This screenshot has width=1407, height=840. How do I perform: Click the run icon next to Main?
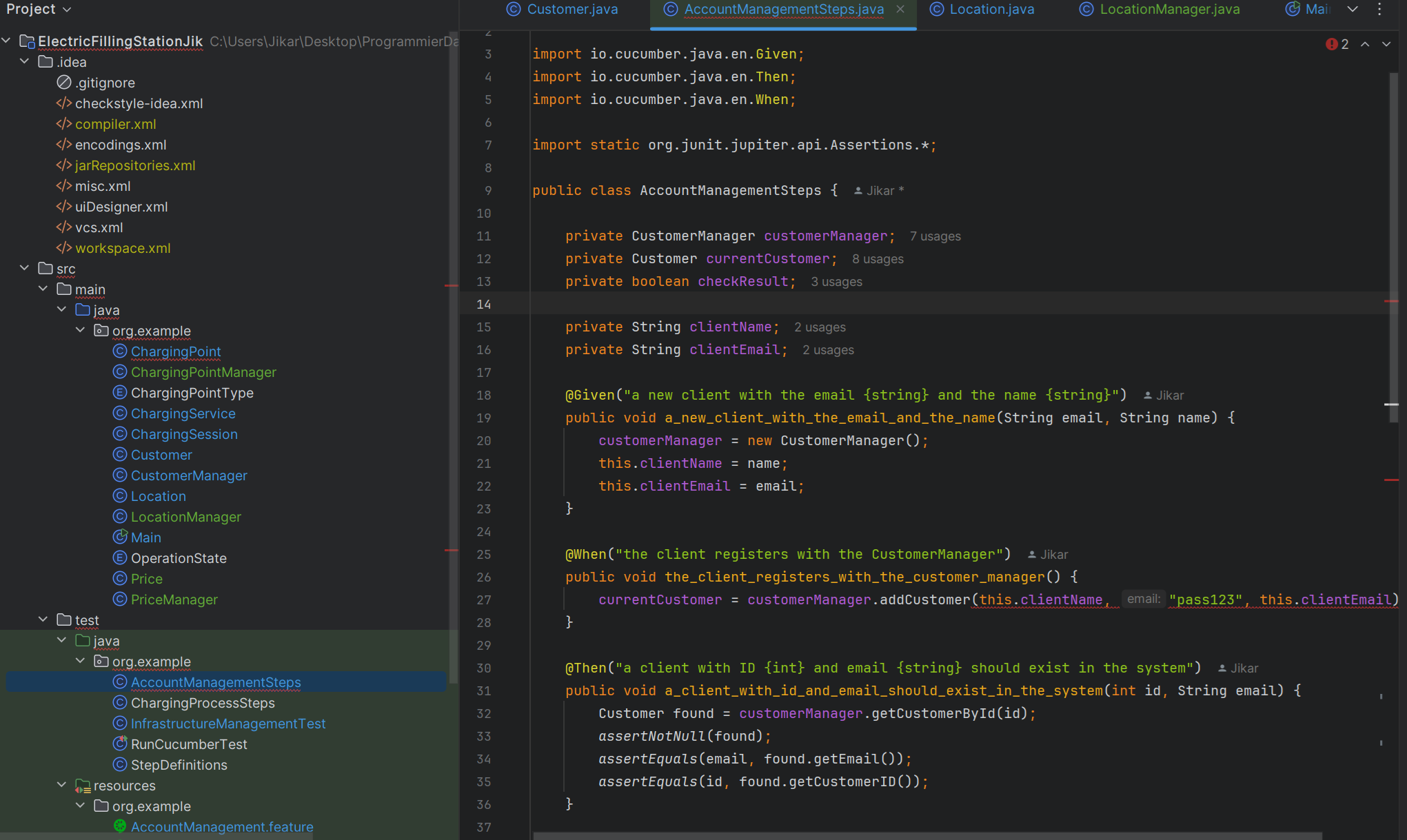(121, 537)
